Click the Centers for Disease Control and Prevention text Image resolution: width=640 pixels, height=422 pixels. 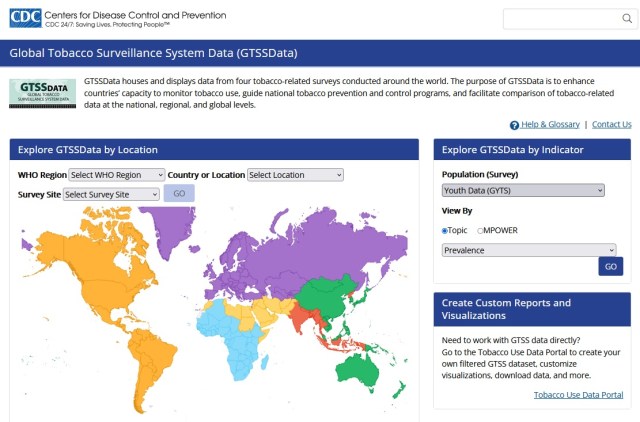point(135,15)
